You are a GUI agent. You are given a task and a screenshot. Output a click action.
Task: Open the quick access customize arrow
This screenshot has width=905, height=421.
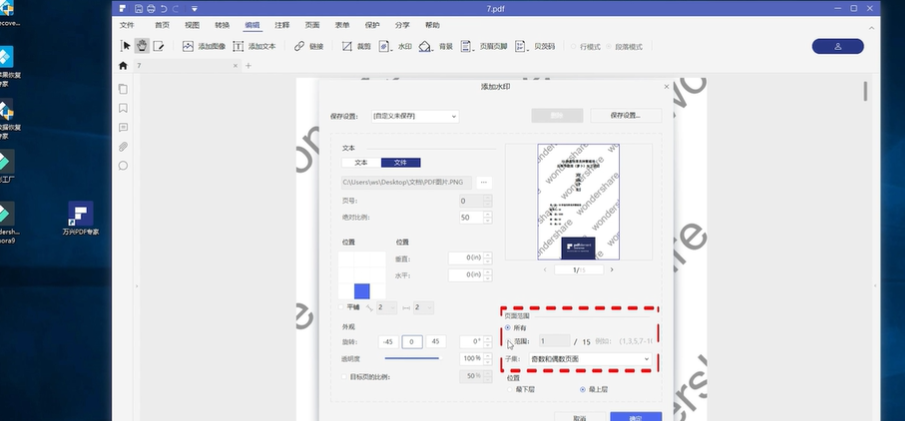[x=195, y=9]
